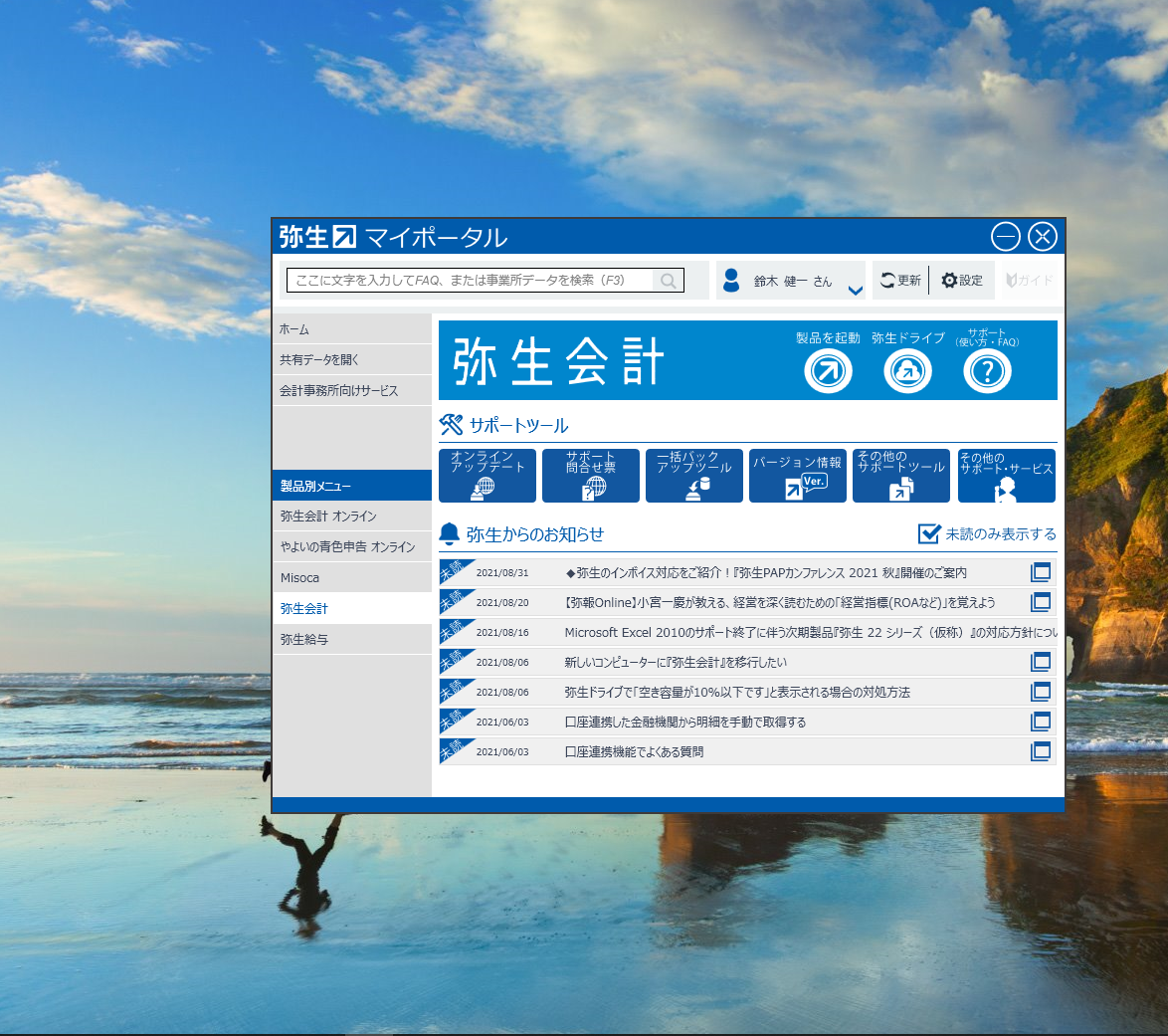Viewport: 1168px width, 1036px height.
Task: Open その他のサポートツール tile
Action: (901, 476)
